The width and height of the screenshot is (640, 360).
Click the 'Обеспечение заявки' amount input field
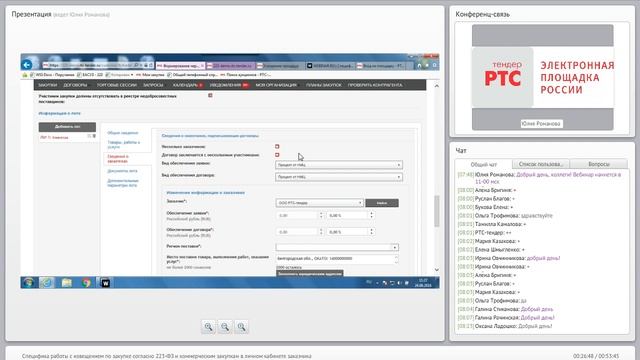point(297,215)
